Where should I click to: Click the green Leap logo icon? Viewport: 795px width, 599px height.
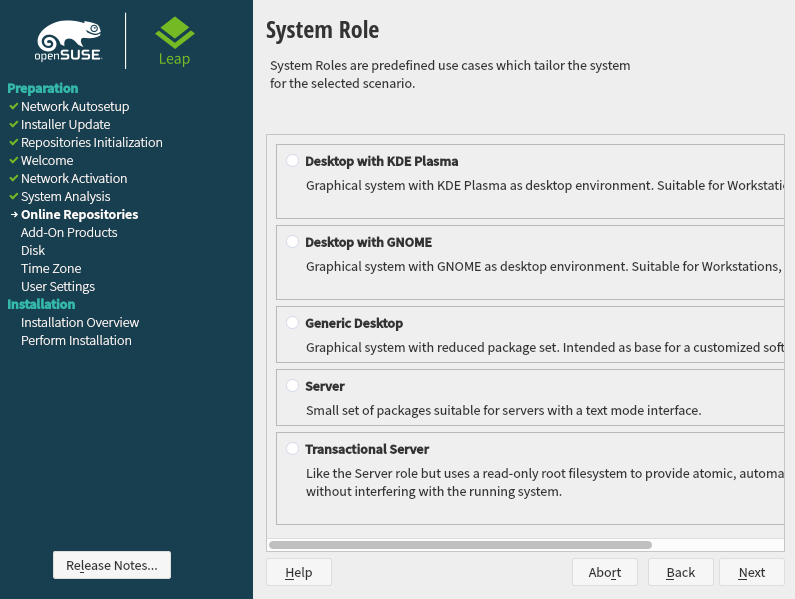coord(174,34)
